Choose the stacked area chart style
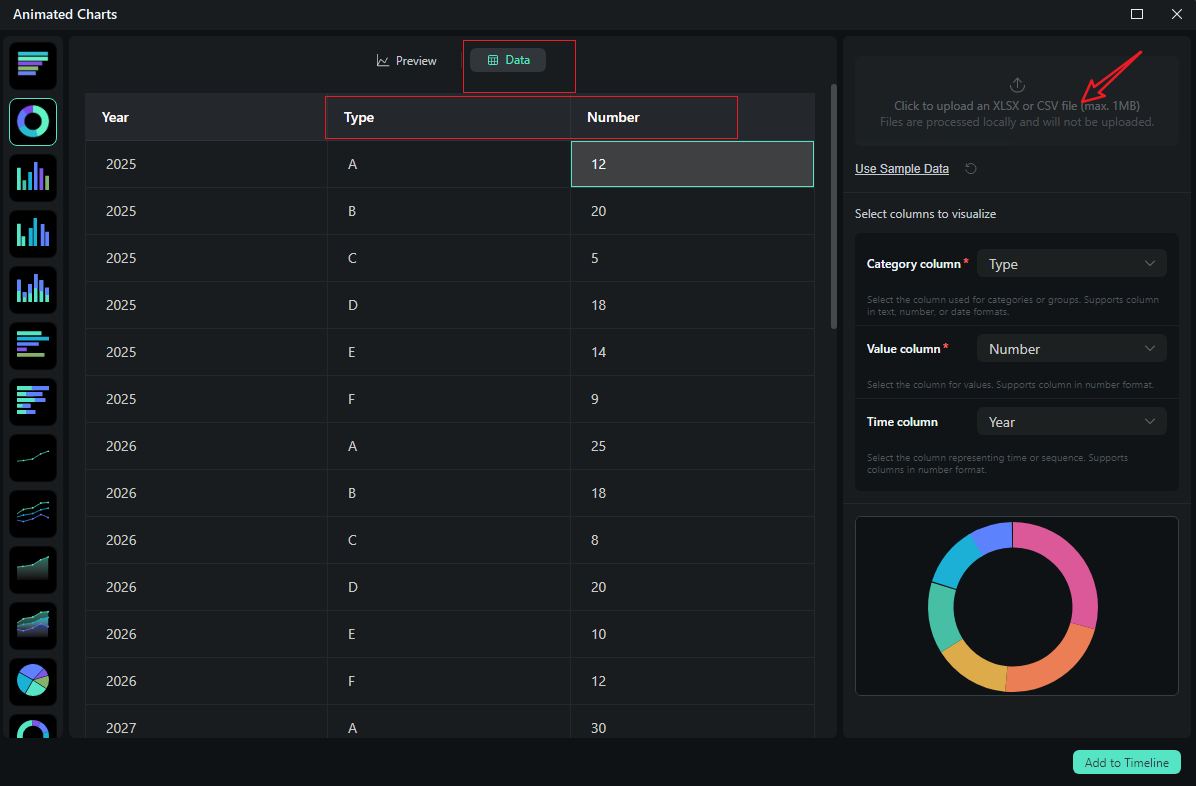Viewport: 1196px width, 786px height. (x=33, y=625)
